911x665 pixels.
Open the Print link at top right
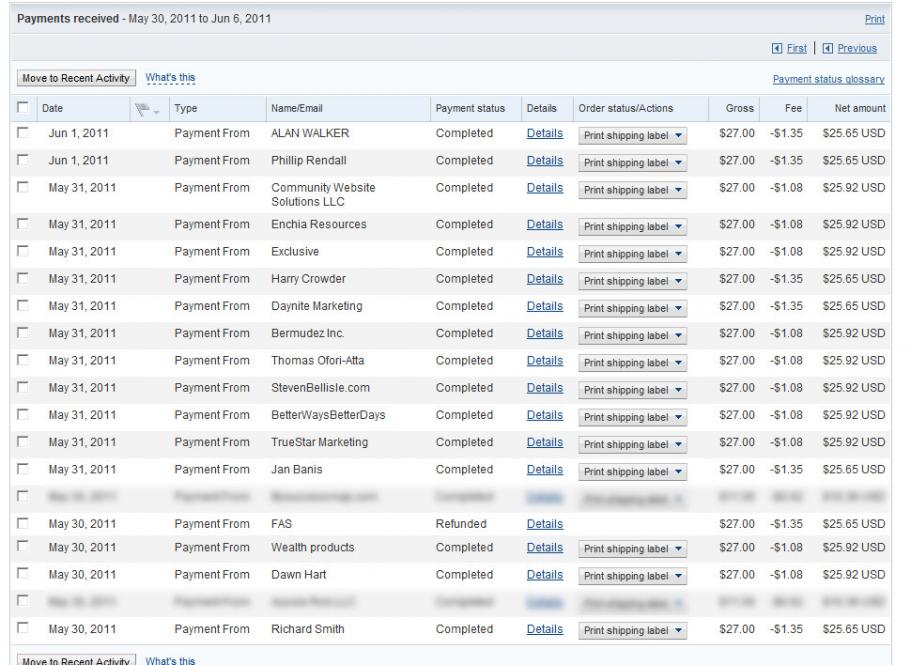[875, 18]
